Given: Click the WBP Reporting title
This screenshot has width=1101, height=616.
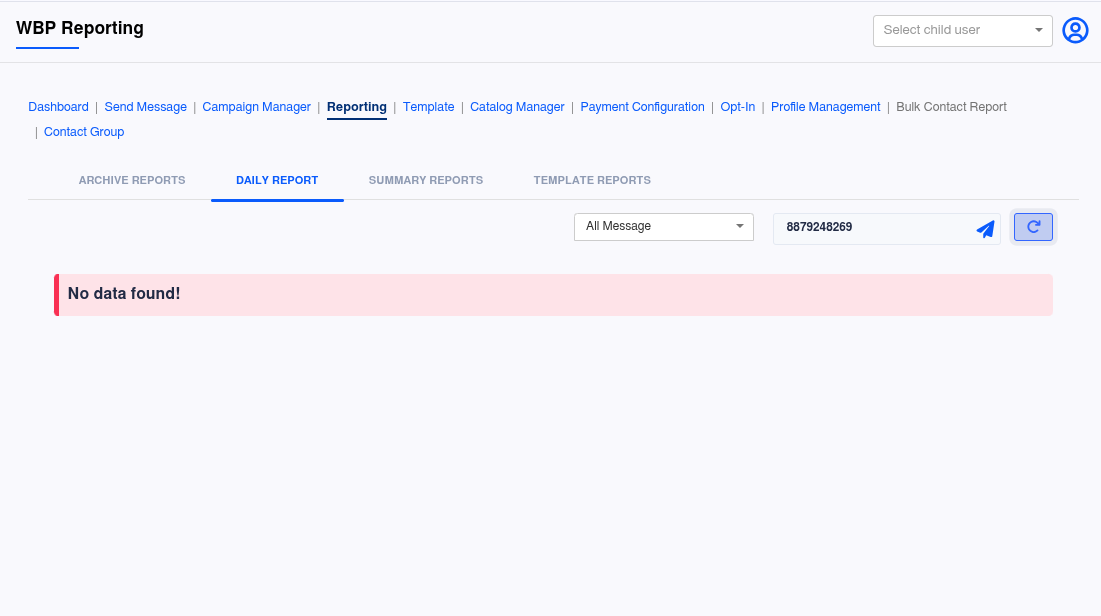Looking at the screenshot, I should [80, 28].
